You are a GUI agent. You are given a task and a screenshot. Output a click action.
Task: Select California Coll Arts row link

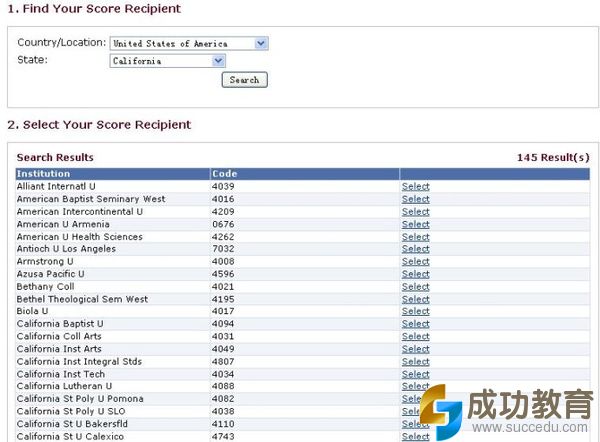point(415,337)
